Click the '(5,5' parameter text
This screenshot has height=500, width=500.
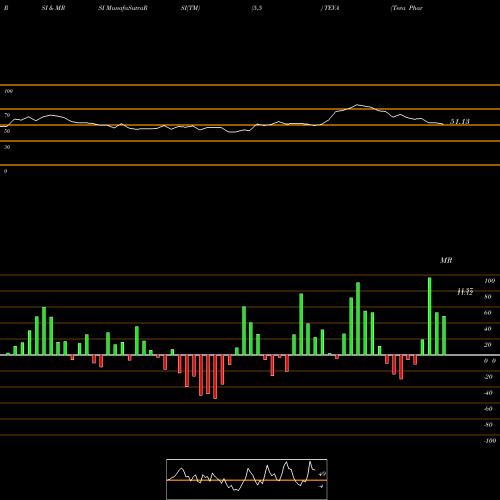pos(257,8)
